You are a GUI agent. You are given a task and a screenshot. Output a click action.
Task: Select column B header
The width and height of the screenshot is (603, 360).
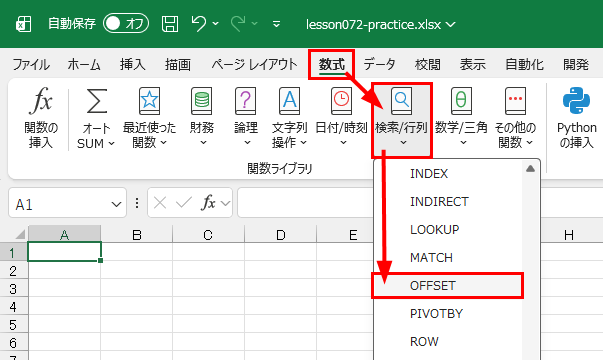(137, 234)
